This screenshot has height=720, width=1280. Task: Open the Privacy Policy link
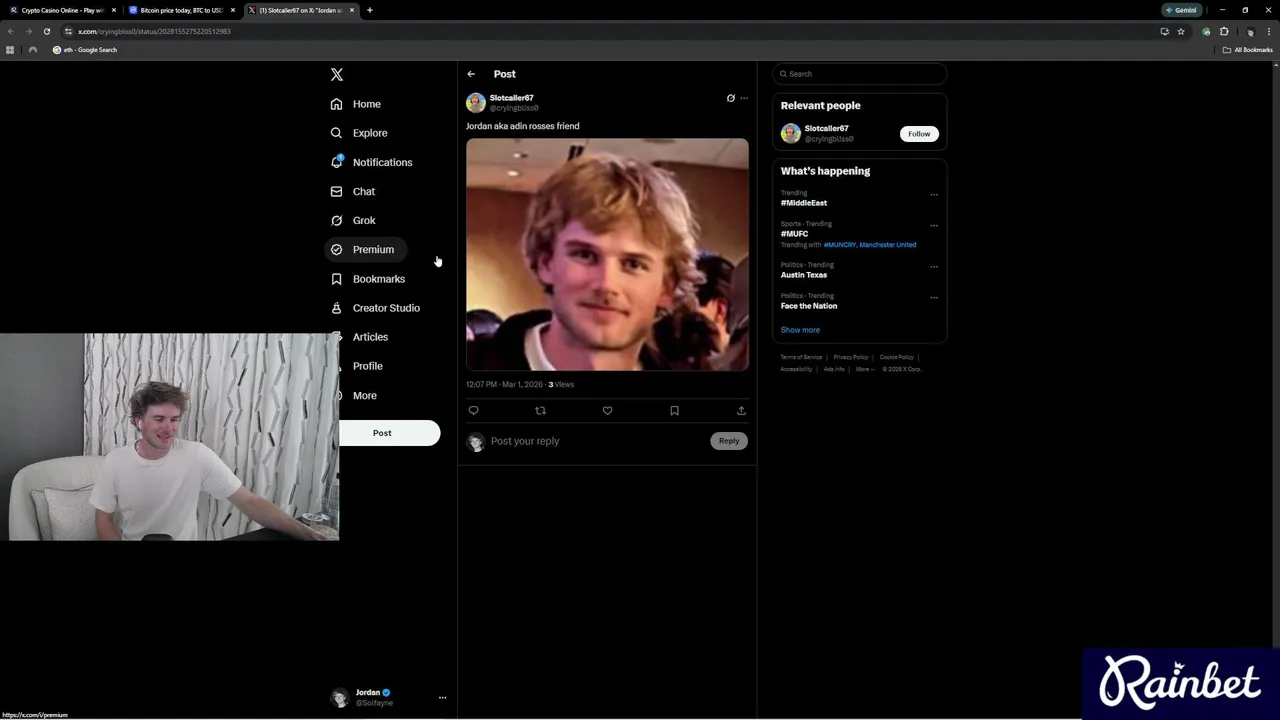point(851,357)
